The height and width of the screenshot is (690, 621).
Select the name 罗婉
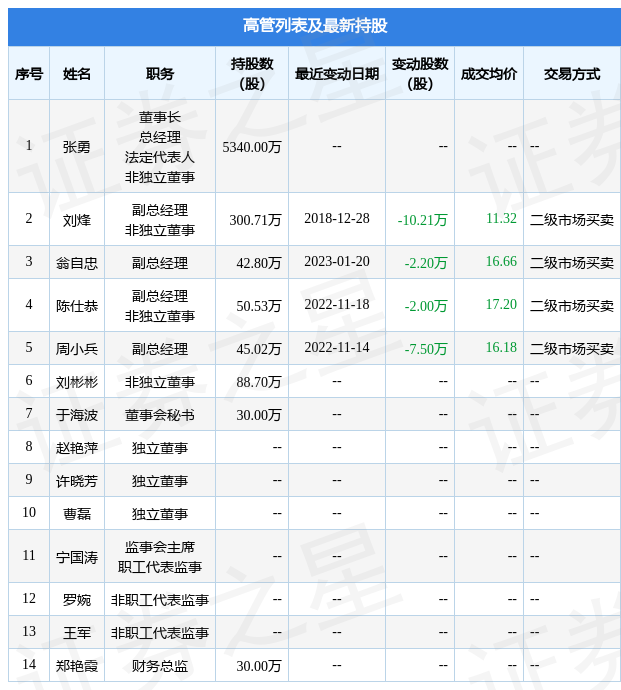[x=77, y=600]
